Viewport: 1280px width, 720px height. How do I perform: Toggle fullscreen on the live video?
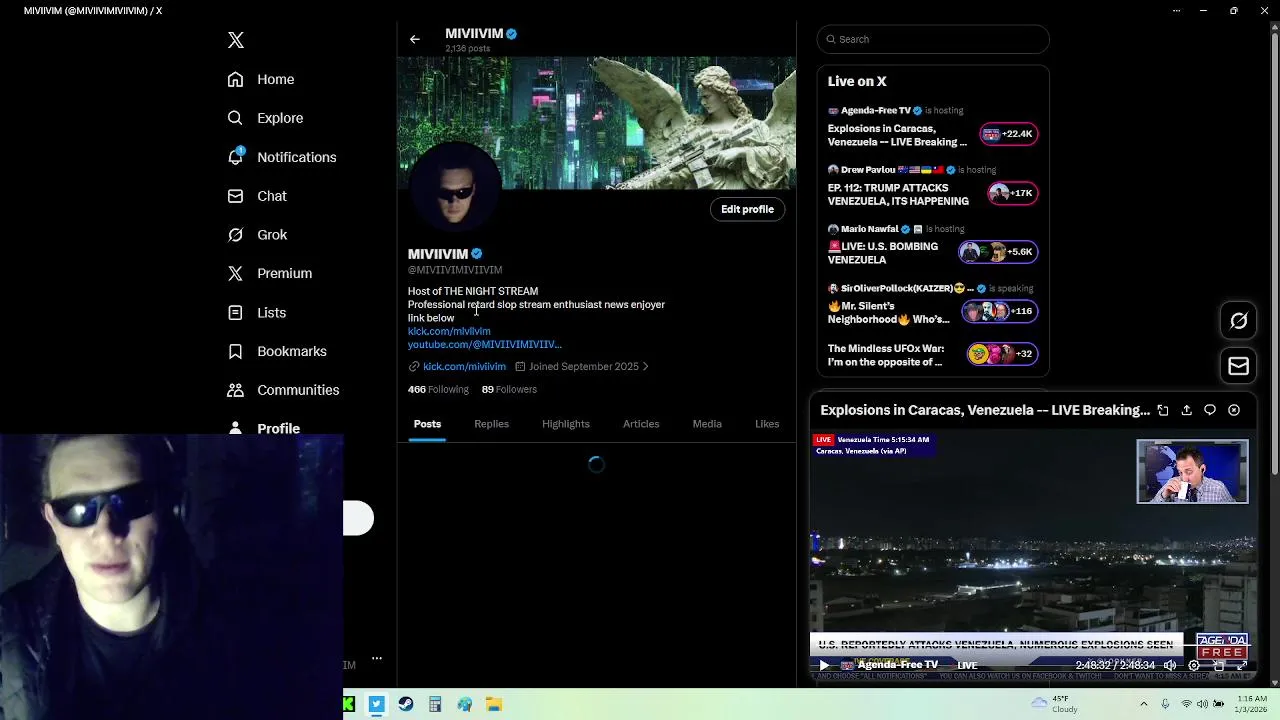1242,665
